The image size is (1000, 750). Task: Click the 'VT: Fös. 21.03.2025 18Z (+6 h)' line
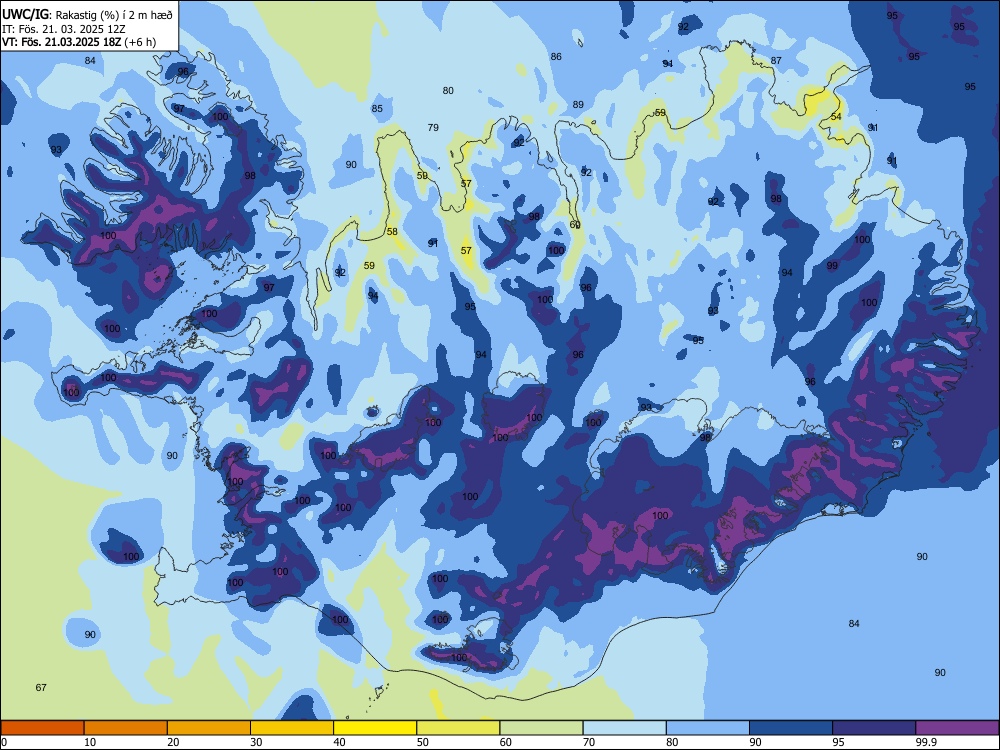tap(78, 42)
